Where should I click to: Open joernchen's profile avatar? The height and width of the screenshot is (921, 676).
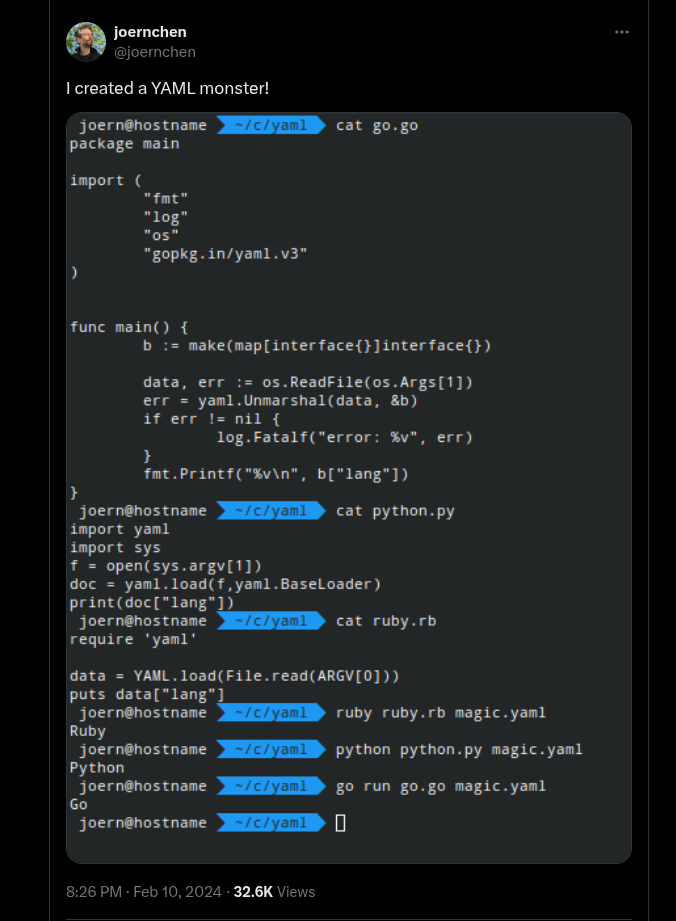tap(86, 42)
